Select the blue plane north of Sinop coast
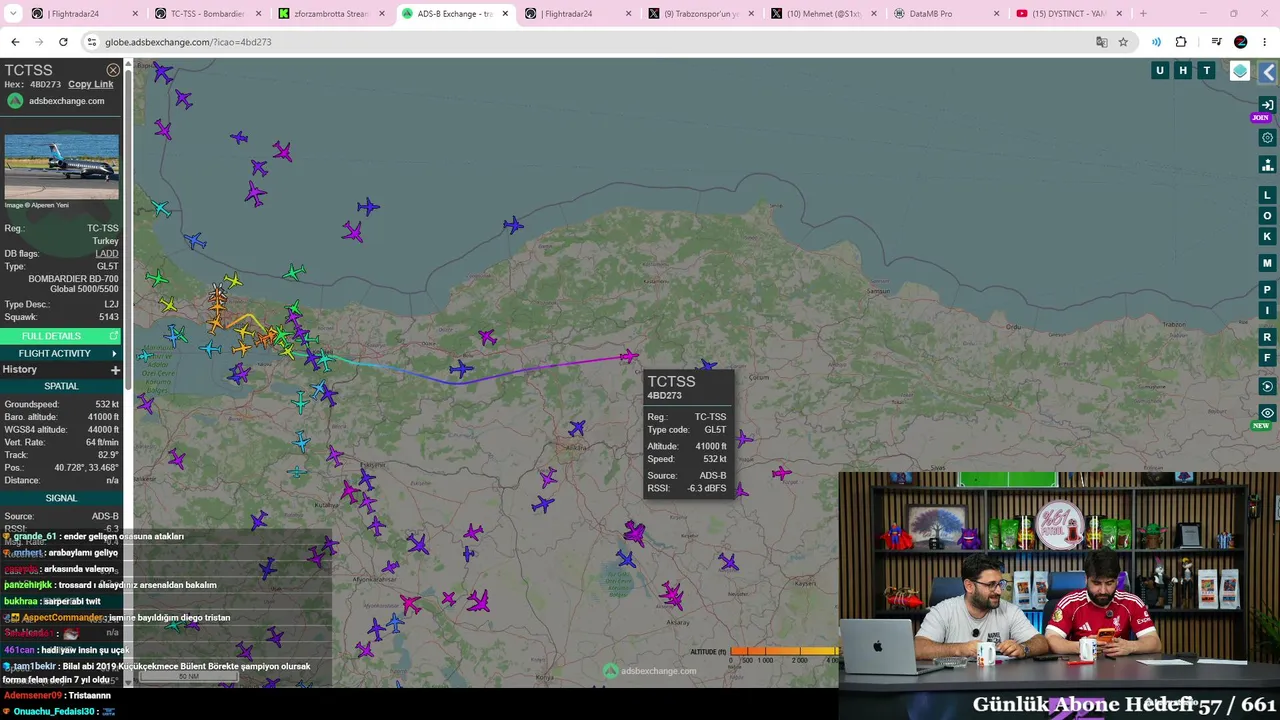This screenshot has width=1280, height=720. pyautogui.click(x=513, y=225)
